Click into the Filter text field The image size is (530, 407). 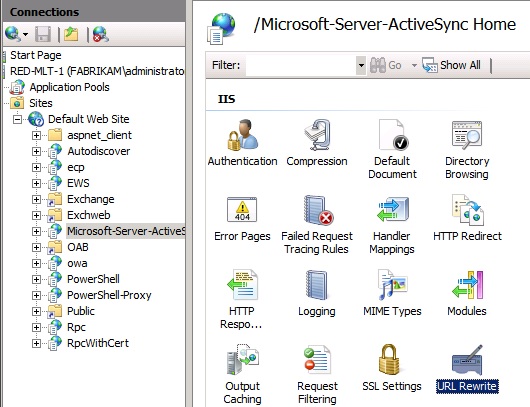pos(301,65)
